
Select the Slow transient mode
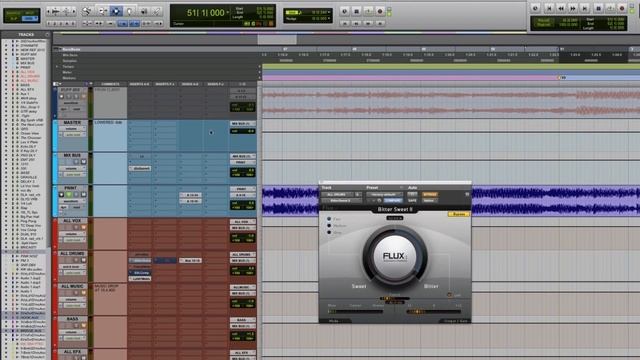(329, 232)
